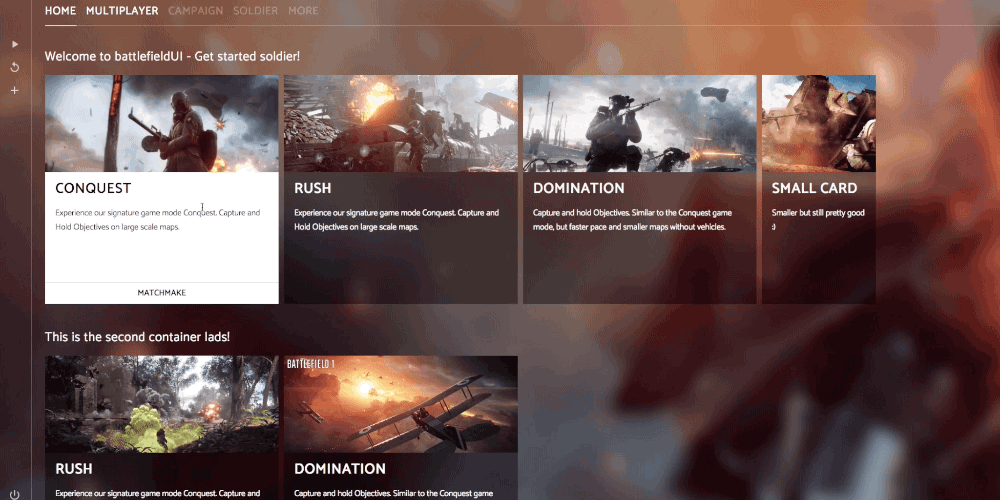This screenshot has width=1000, height=500.
Task: Click the plus icon in left sidebar
Action: [x=15, y=91]
